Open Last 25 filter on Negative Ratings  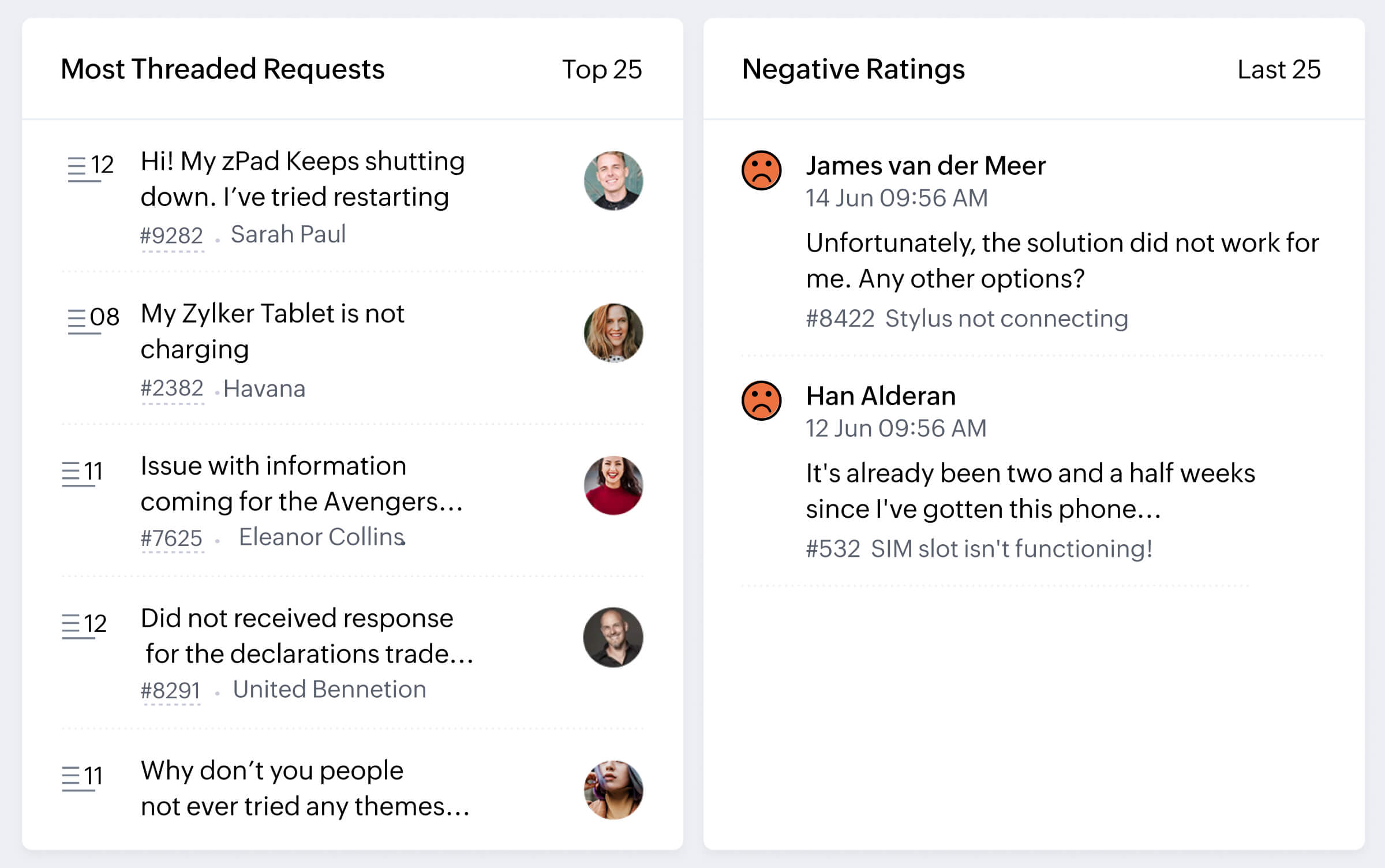click(x=1279, y=70)
